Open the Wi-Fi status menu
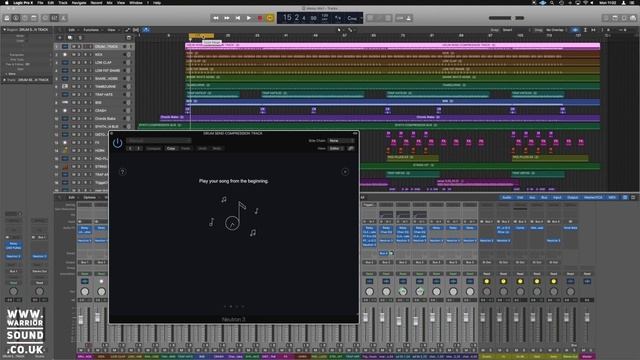 [x=587, y=2]
